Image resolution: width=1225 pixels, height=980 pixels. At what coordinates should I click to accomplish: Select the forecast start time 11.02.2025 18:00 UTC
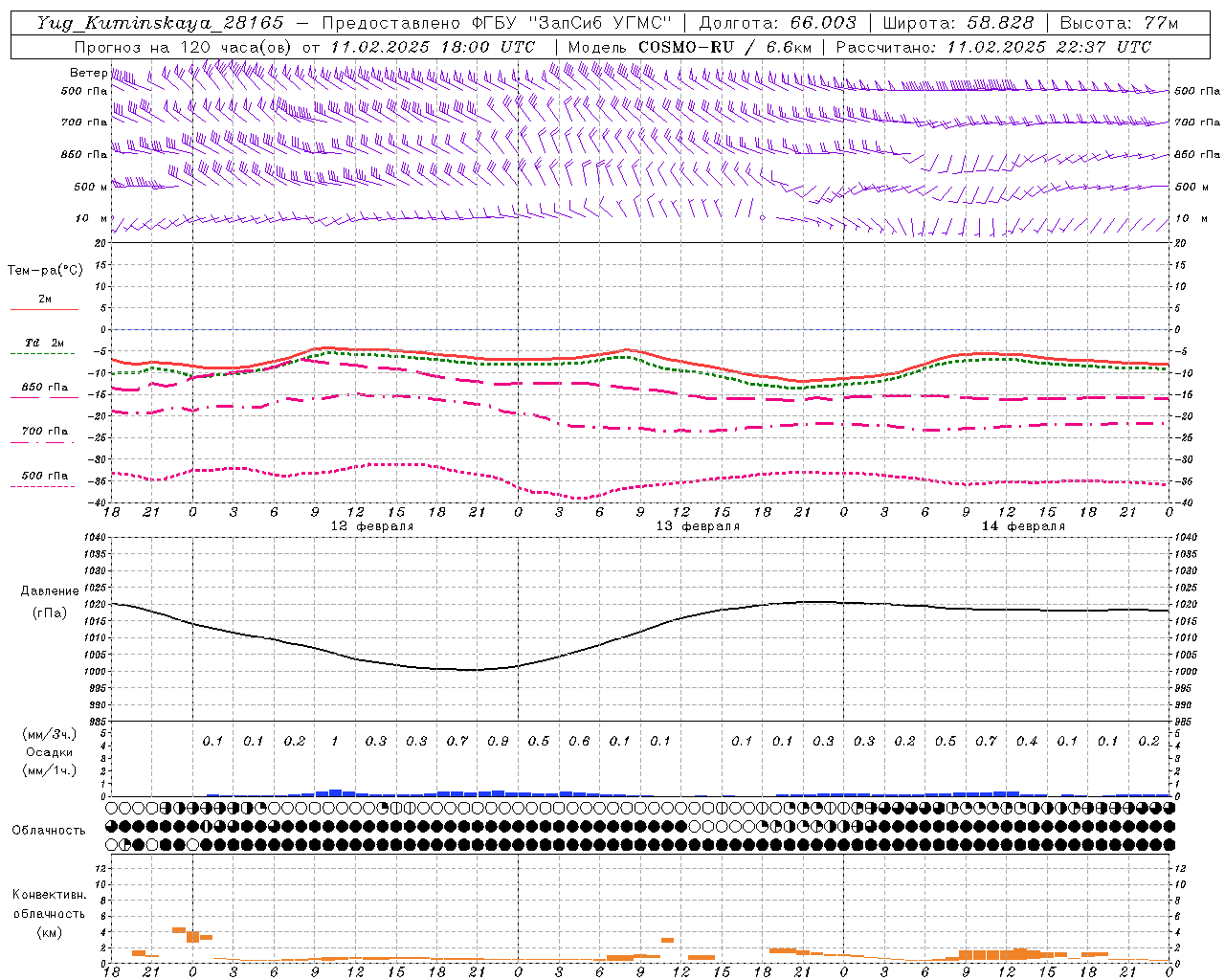[x=433, y=47]
